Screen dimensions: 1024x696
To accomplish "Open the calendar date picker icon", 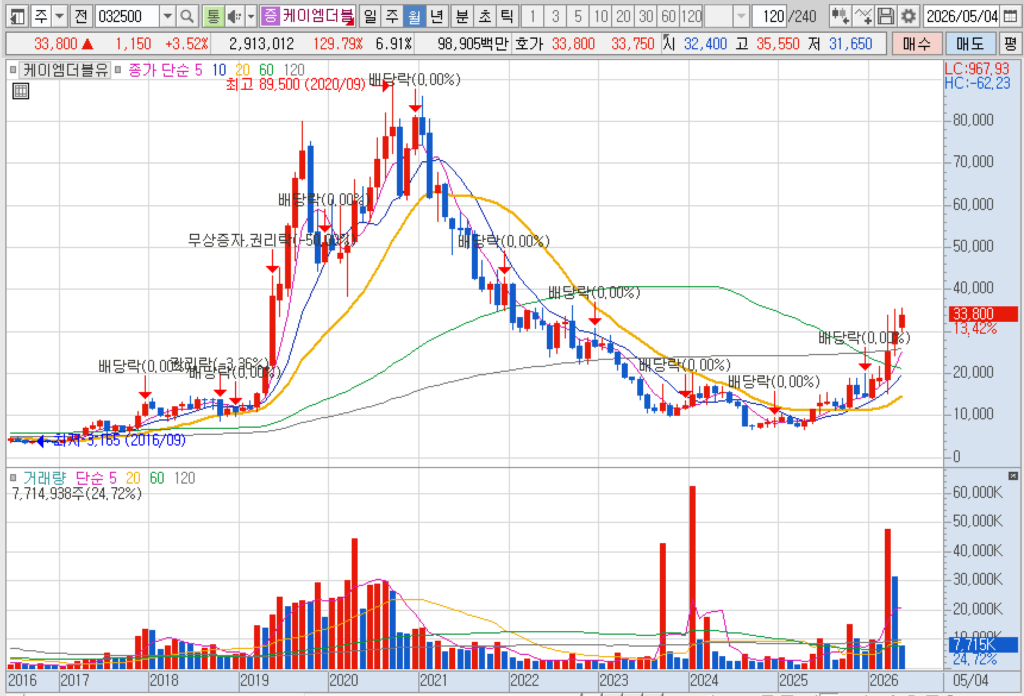I will [x=1010, y=16].
